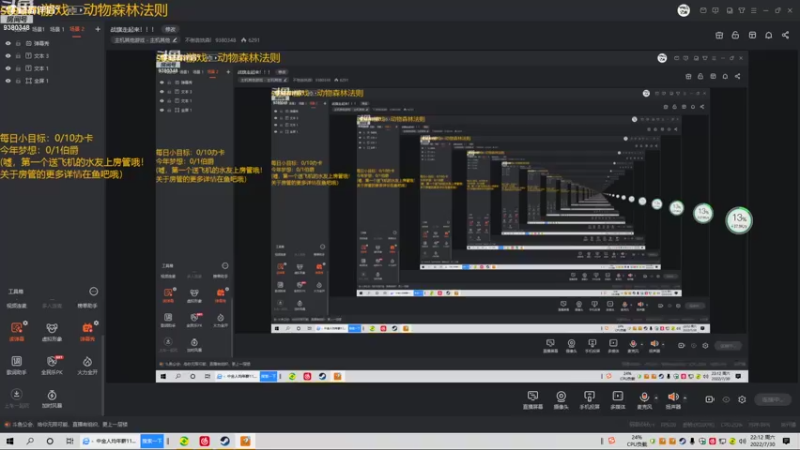Open the orange 弹幕秀 toolbox tool

point(87,331)
